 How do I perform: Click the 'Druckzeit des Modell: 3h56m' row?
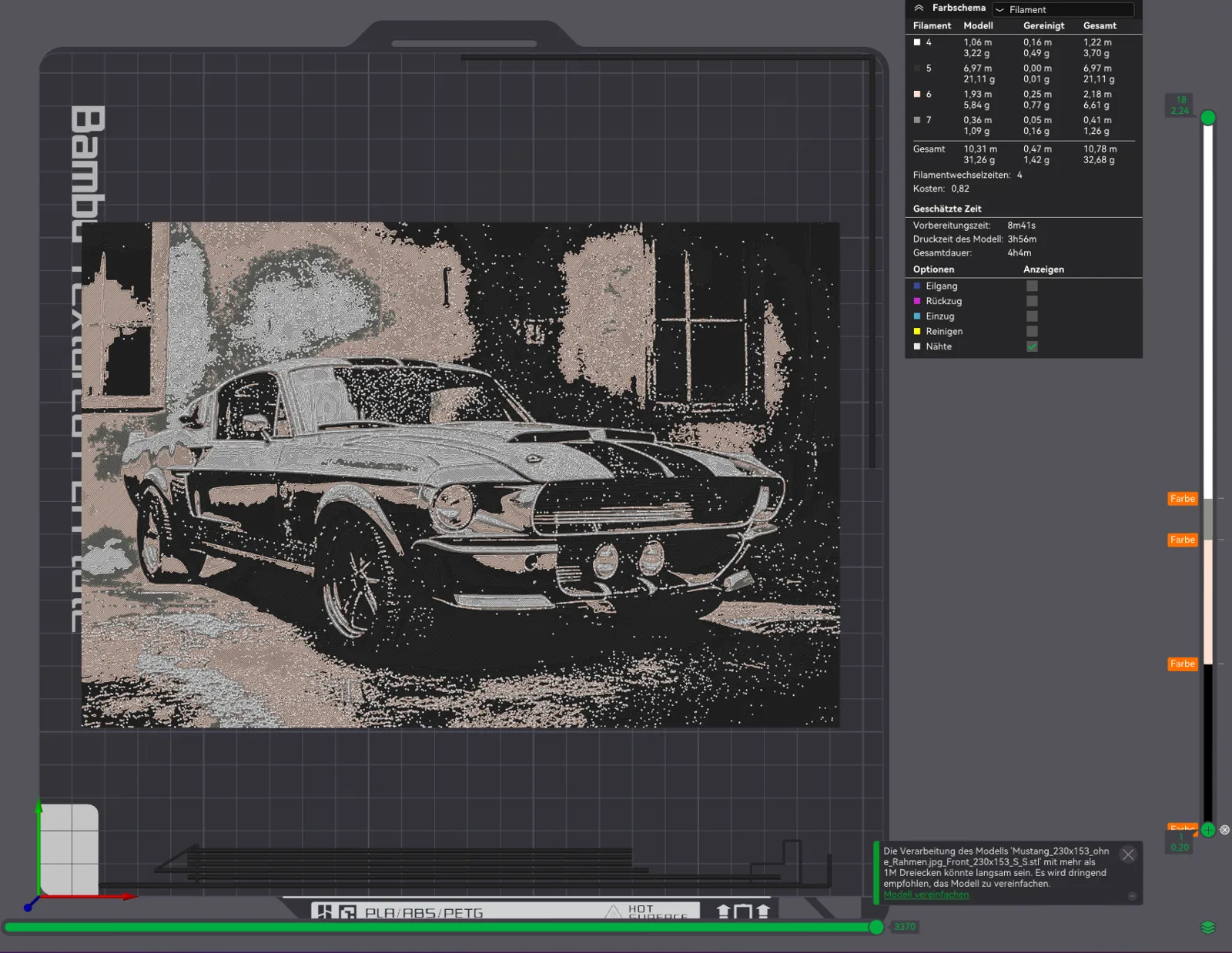(x=975, y=239)
